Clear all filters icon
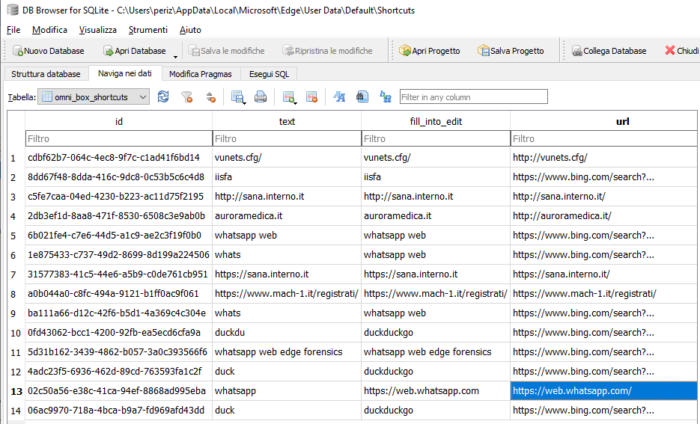 coord(187,97)
